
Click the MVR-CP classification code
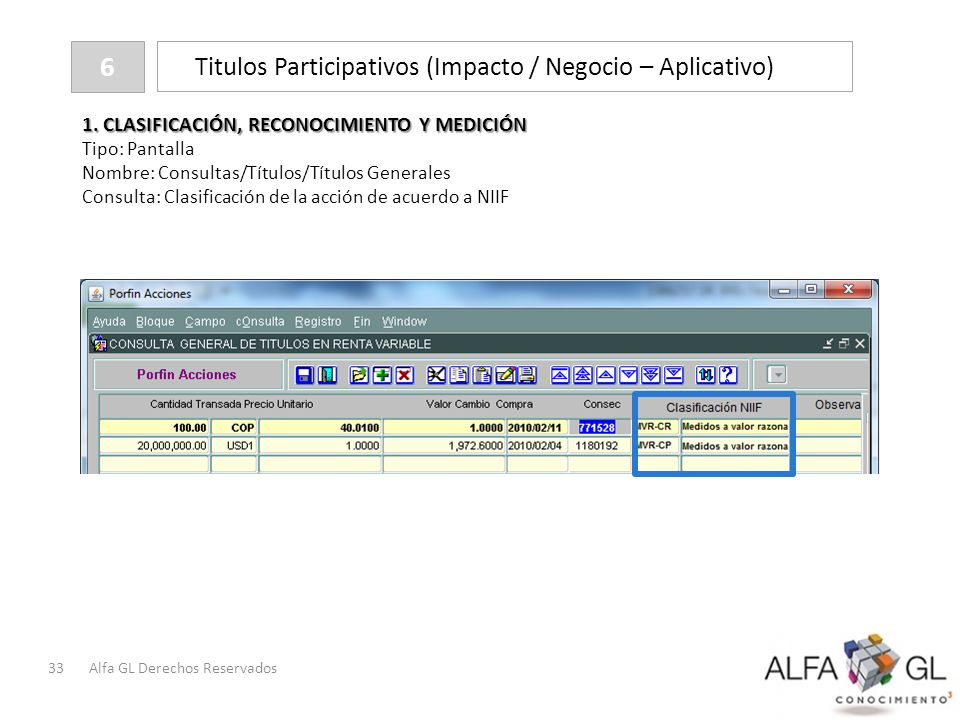[658, 446]
